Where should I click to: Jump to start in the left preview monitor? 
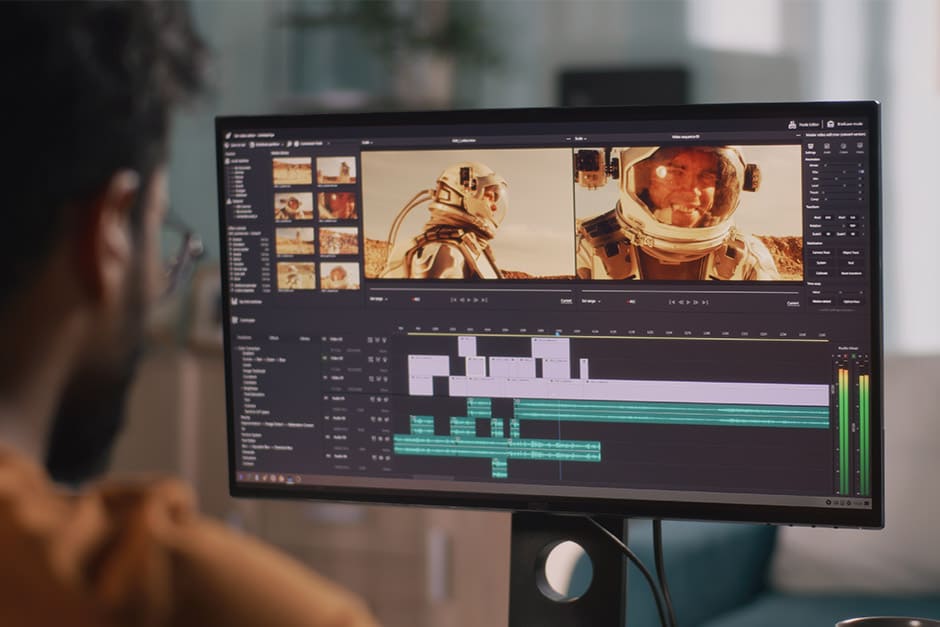[x=453, y=299]
